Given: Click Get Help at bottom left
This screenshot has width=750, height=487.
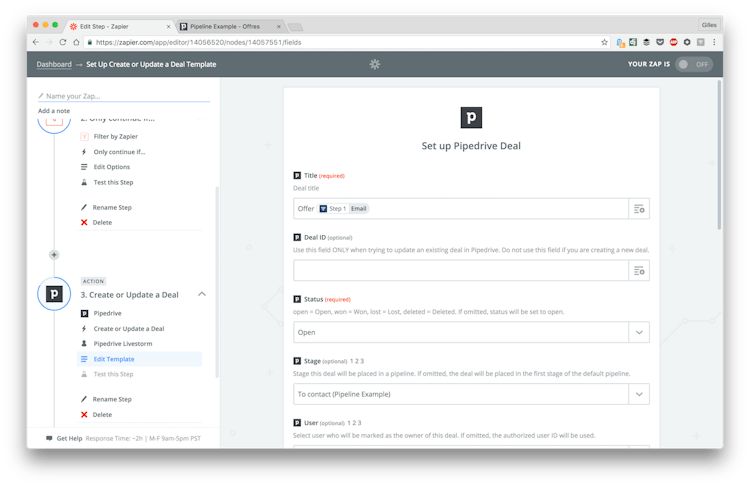Looking at the screenshot, I should tap(69, 438).
